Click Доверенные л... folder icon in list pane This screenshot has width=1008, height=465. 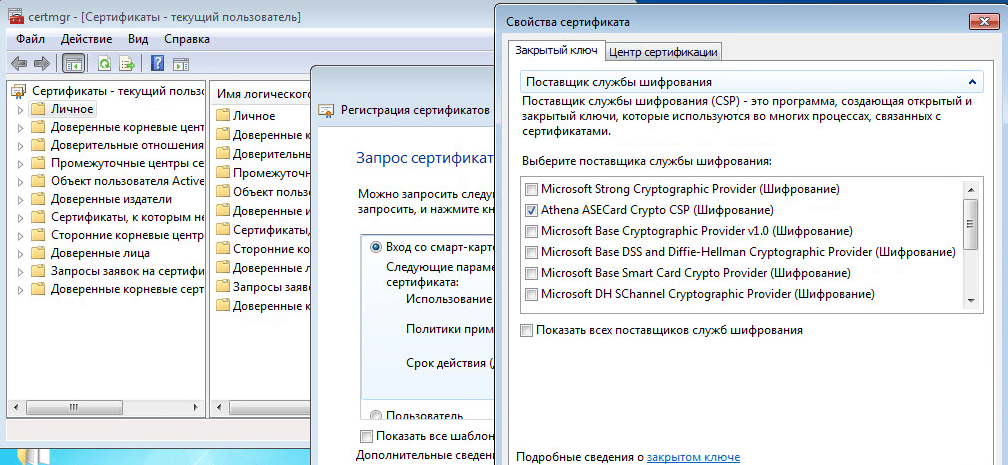click(x=222, y=267)
